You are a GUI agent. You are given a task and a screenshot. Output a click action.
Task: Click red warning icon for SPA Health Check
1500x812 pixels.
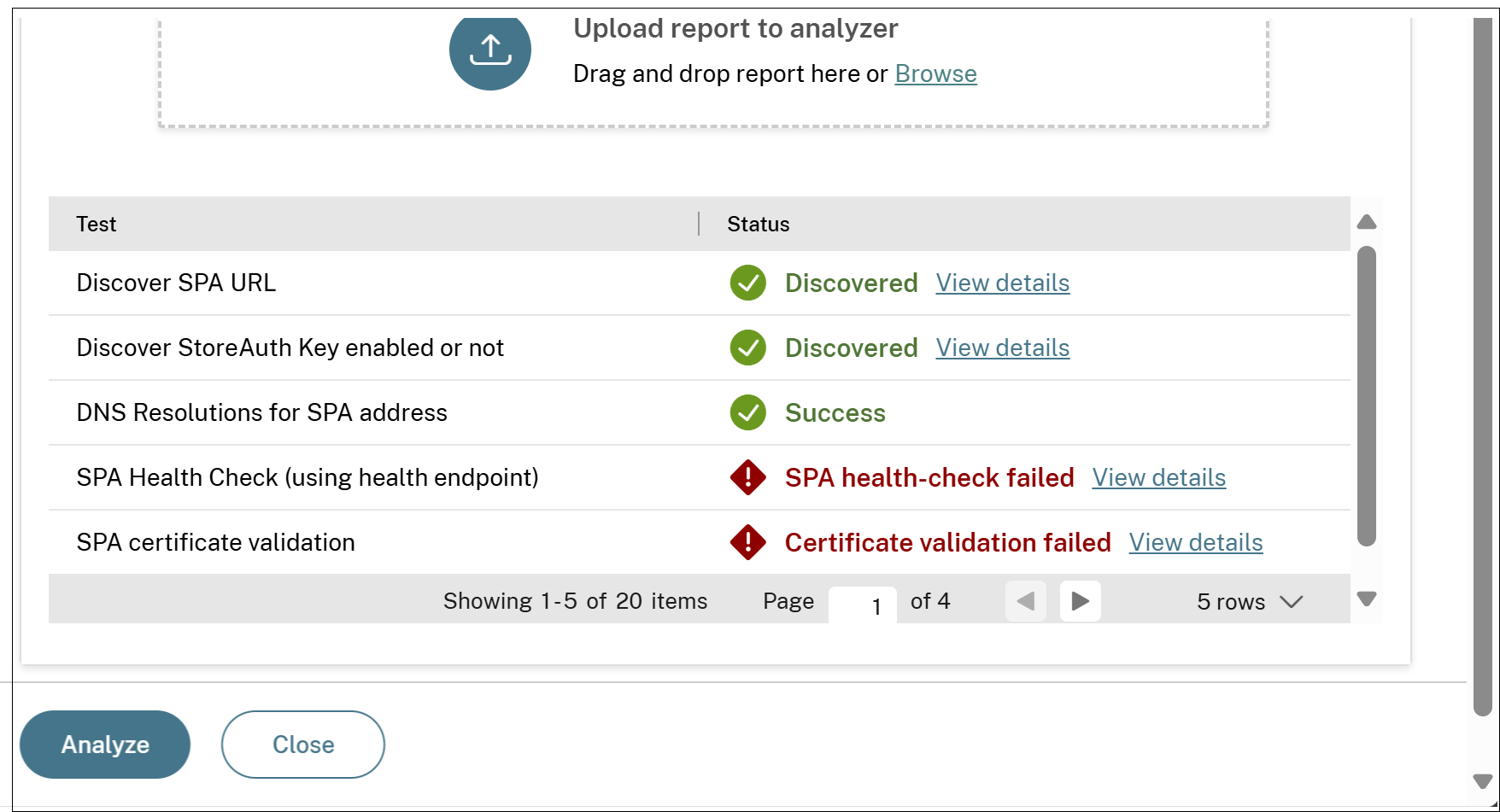748,477
